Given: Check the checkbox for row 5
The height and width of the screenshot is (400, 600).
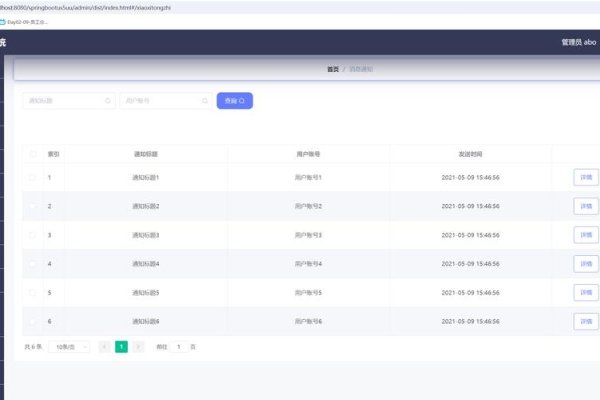Looking at the screenshot, I should [x=33, y=292].
